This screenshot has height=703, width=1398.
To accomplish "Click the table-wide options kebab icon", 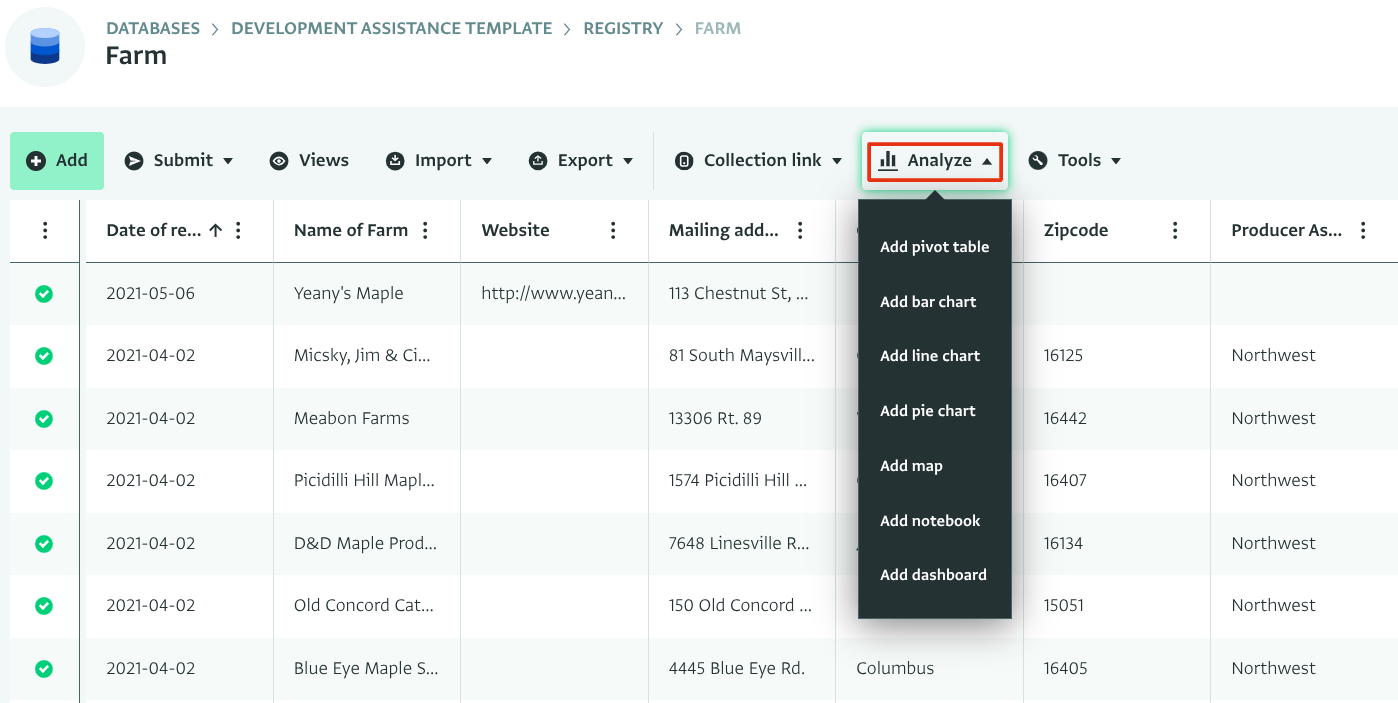I will coord(45,231).
